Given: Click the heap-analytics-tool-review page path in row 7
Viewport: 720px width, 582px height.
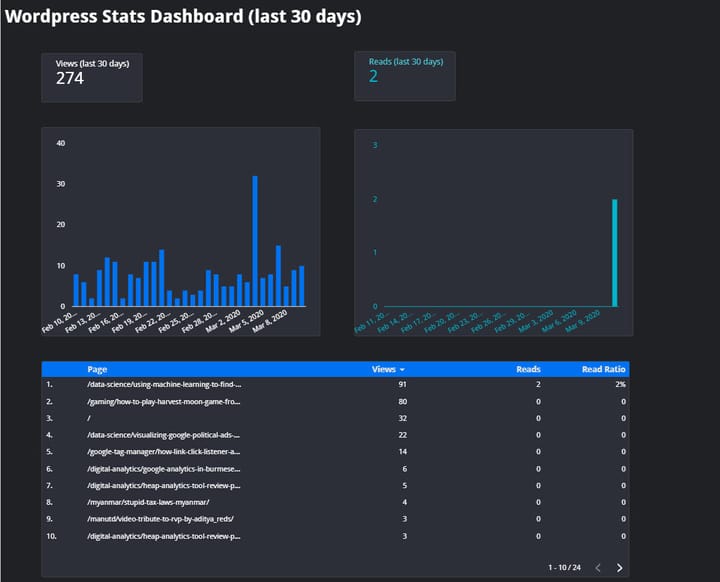Looking at the screenshot, I should (163, 486).
